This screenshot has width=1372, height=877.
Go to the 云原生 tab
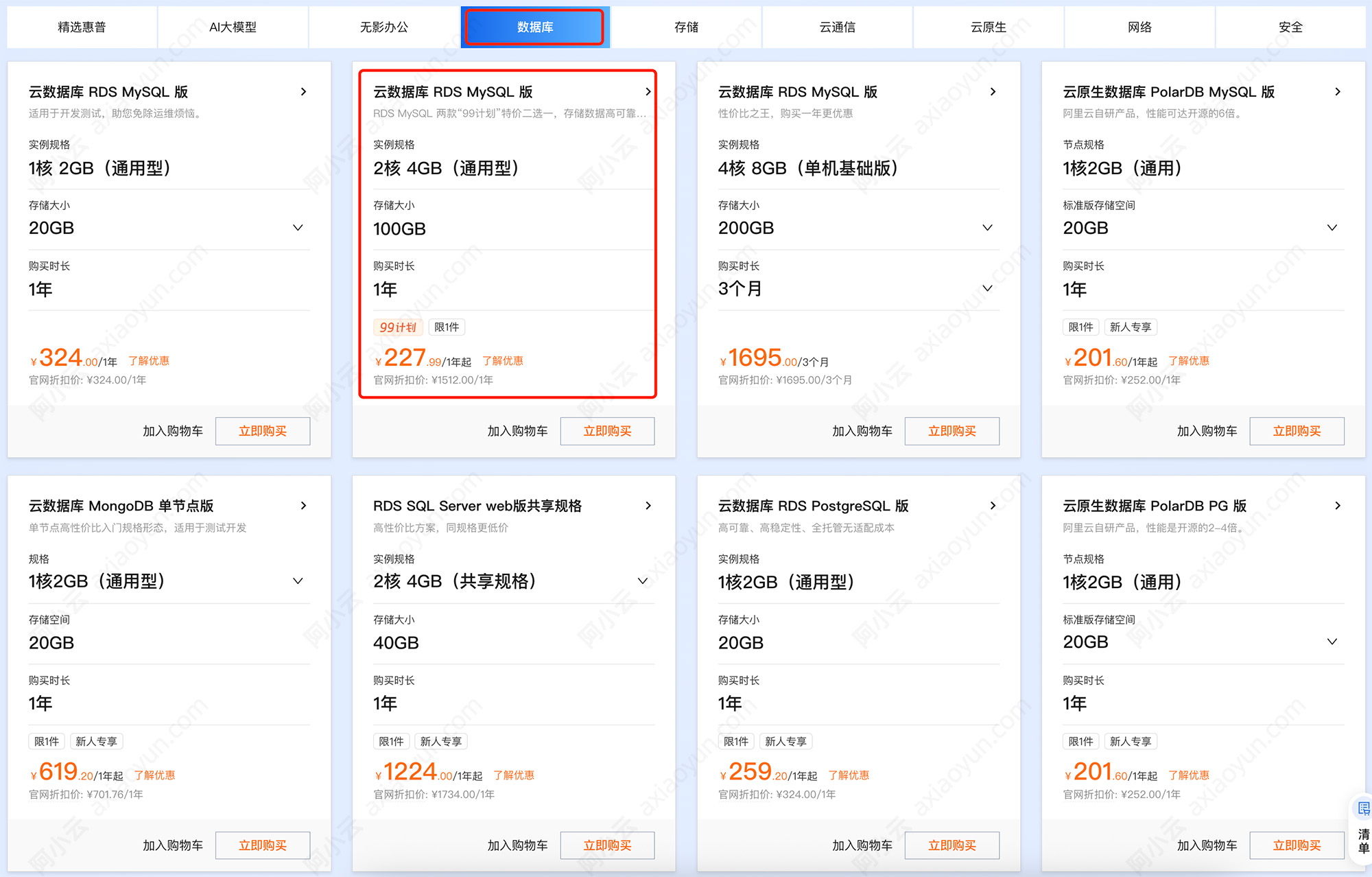[989, 27]
